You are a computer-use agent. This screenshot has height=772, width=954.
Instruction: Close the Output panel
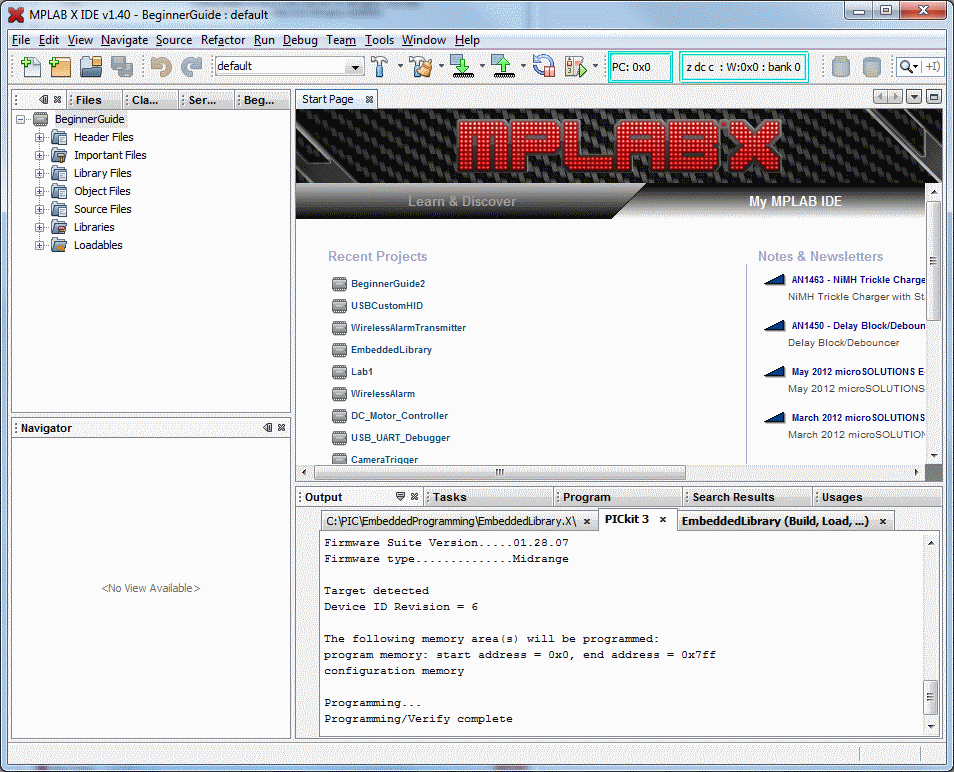click(x=414, y=496)
